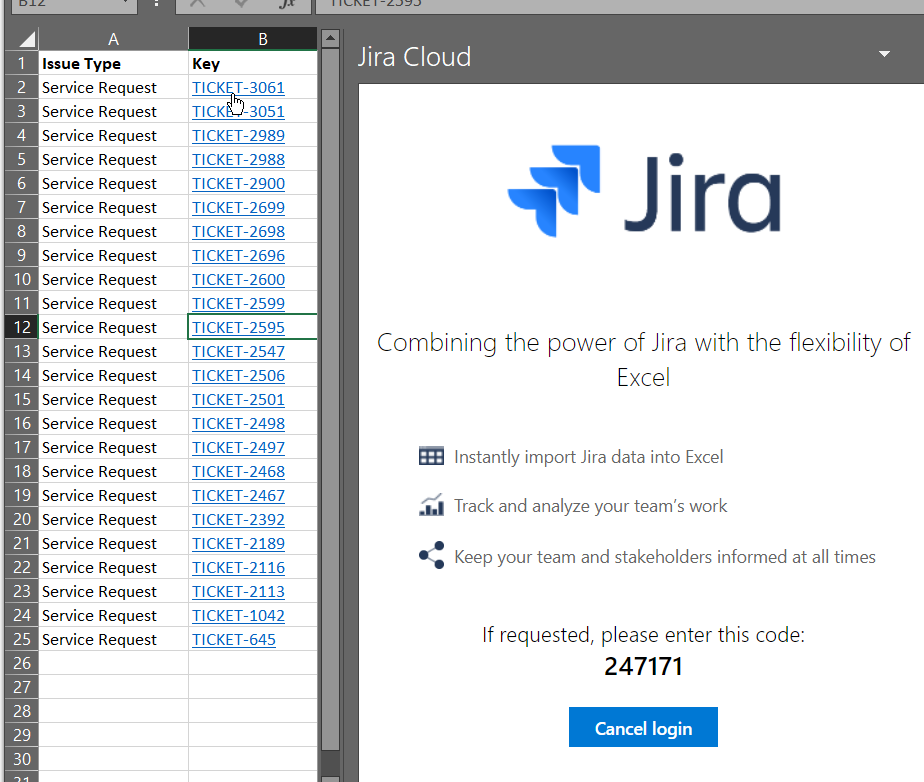Image resolution: width=924 pixels, height=782 pixels.
Task: Click Service Request cell in row 2
Action: click(x=113, y=88)
